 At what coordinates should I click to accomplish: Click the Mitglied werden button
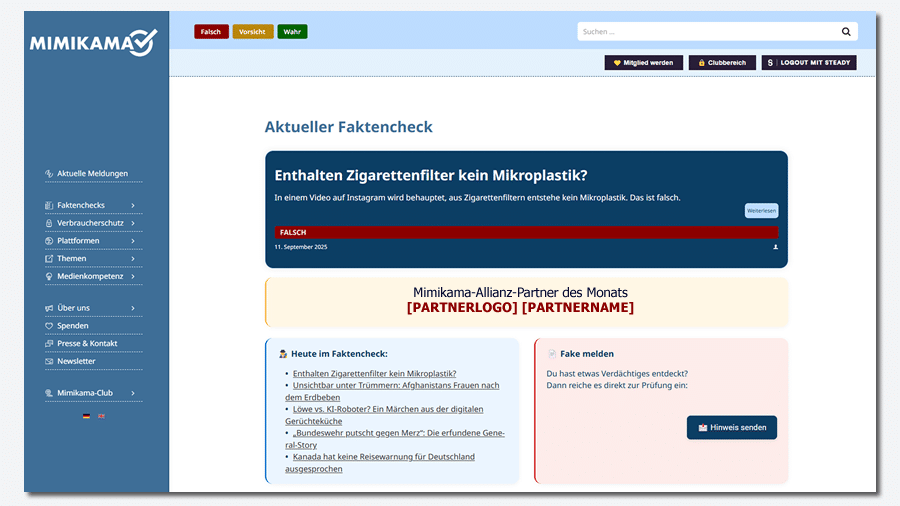[x=643, y=63]
